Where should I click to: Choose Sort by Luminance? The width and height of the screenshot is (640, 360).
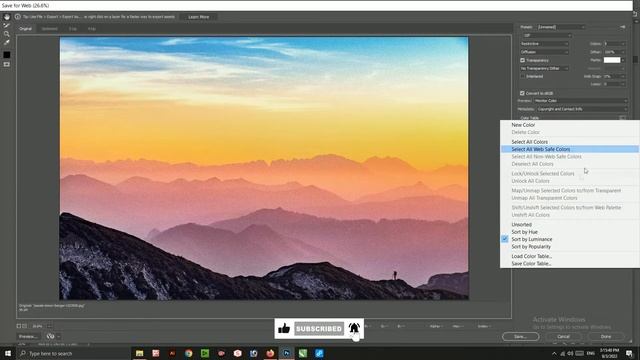pos(531,239)
